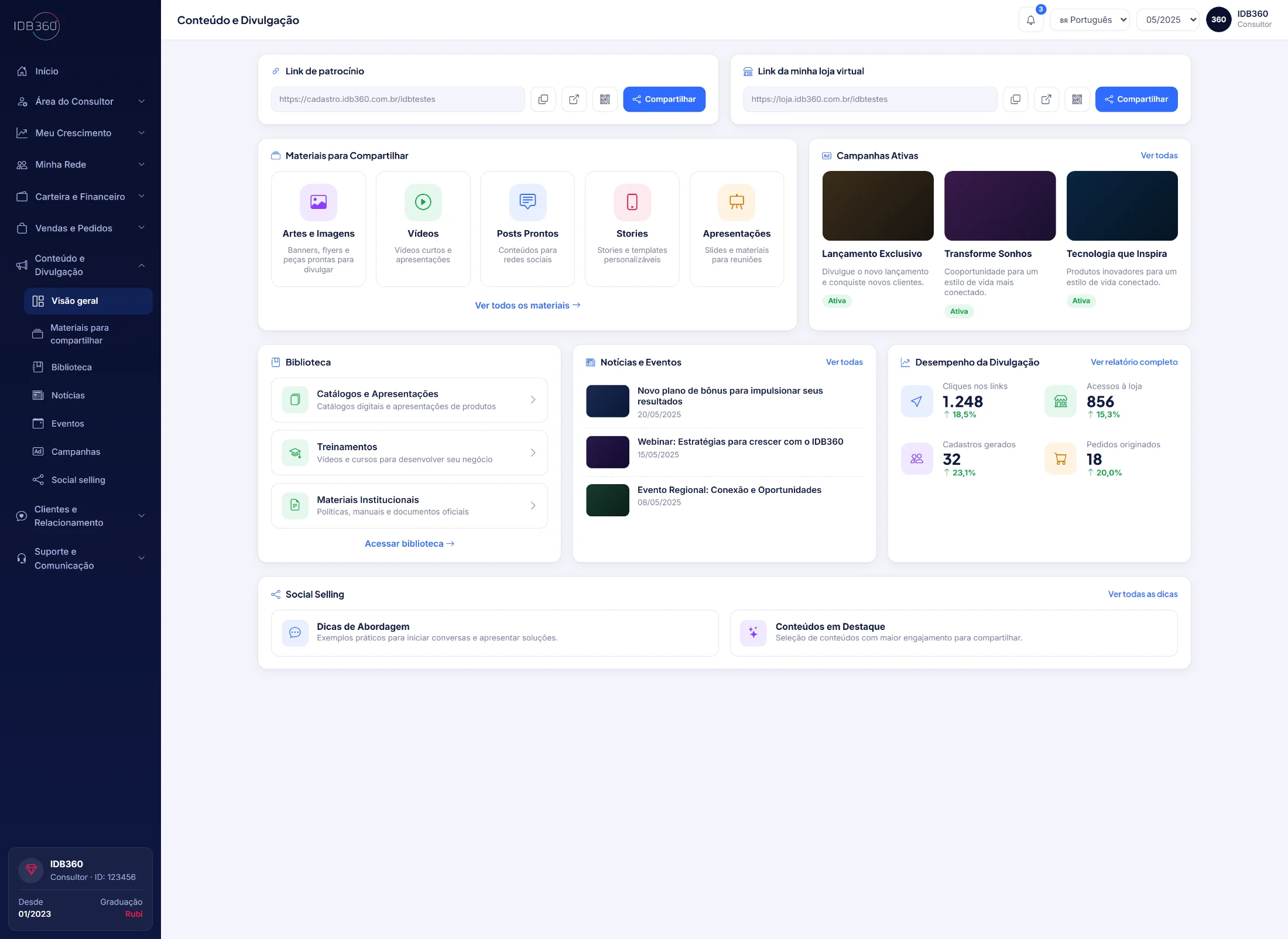Open Notícias in the sidebar
Screen dimensions: 1288x939
(x=88, y=395)
